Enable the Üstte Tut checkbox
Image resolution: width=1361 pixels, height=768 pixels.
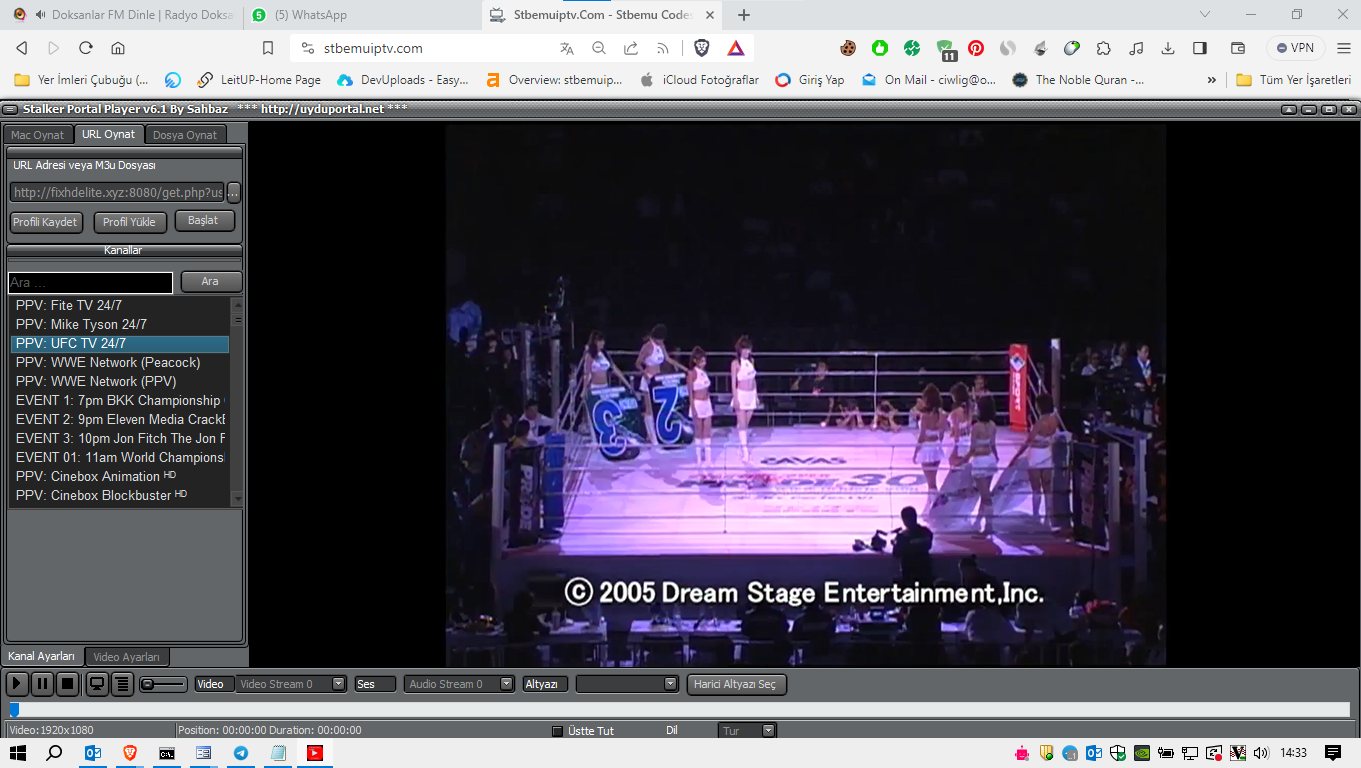558,731
